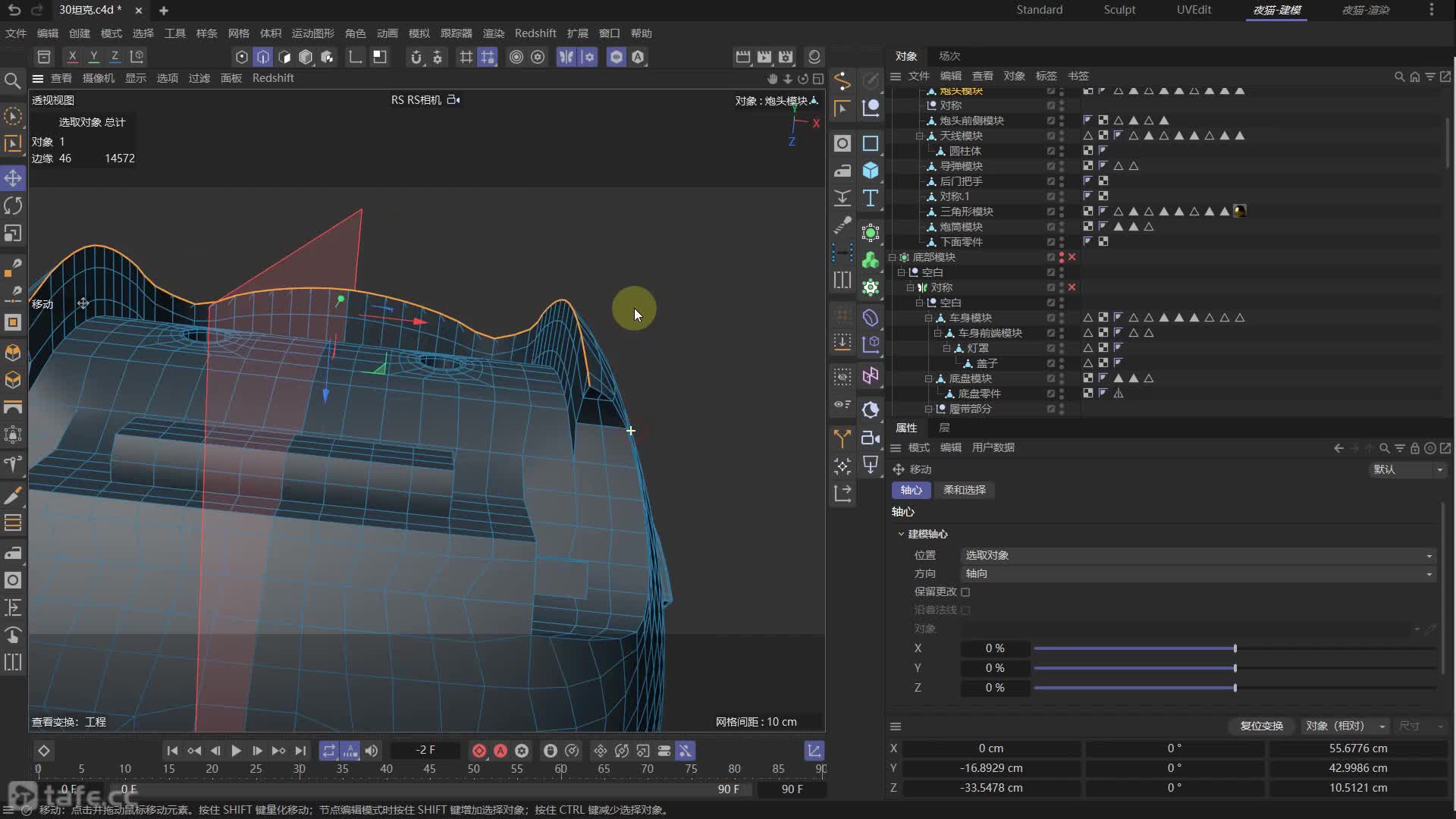Collapse the 建模轴心 section
This screenshot has width=1456, height=819.
[901, 535]
